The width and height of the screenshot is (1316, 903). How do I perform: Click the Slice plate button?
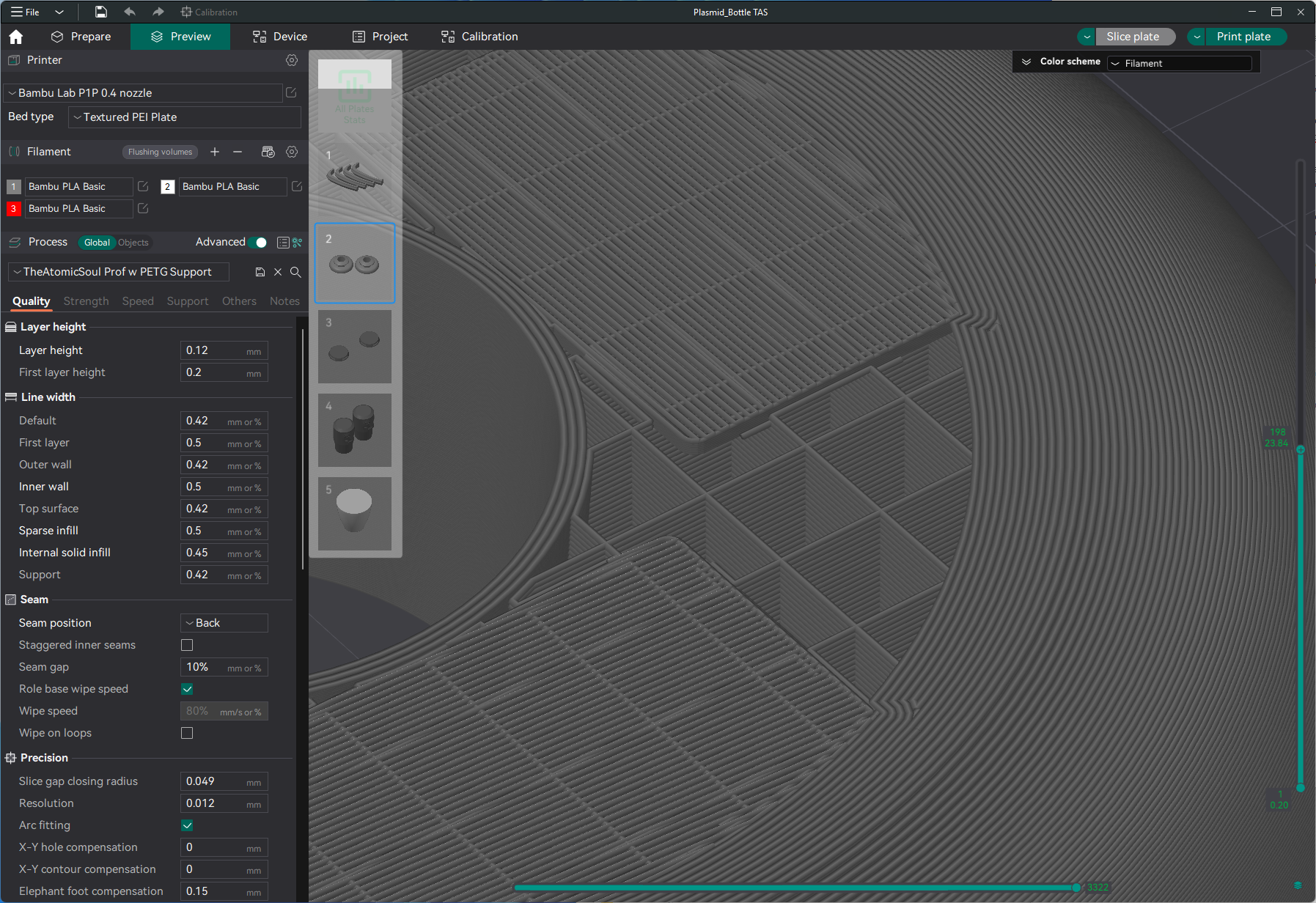coord(1135,36)
